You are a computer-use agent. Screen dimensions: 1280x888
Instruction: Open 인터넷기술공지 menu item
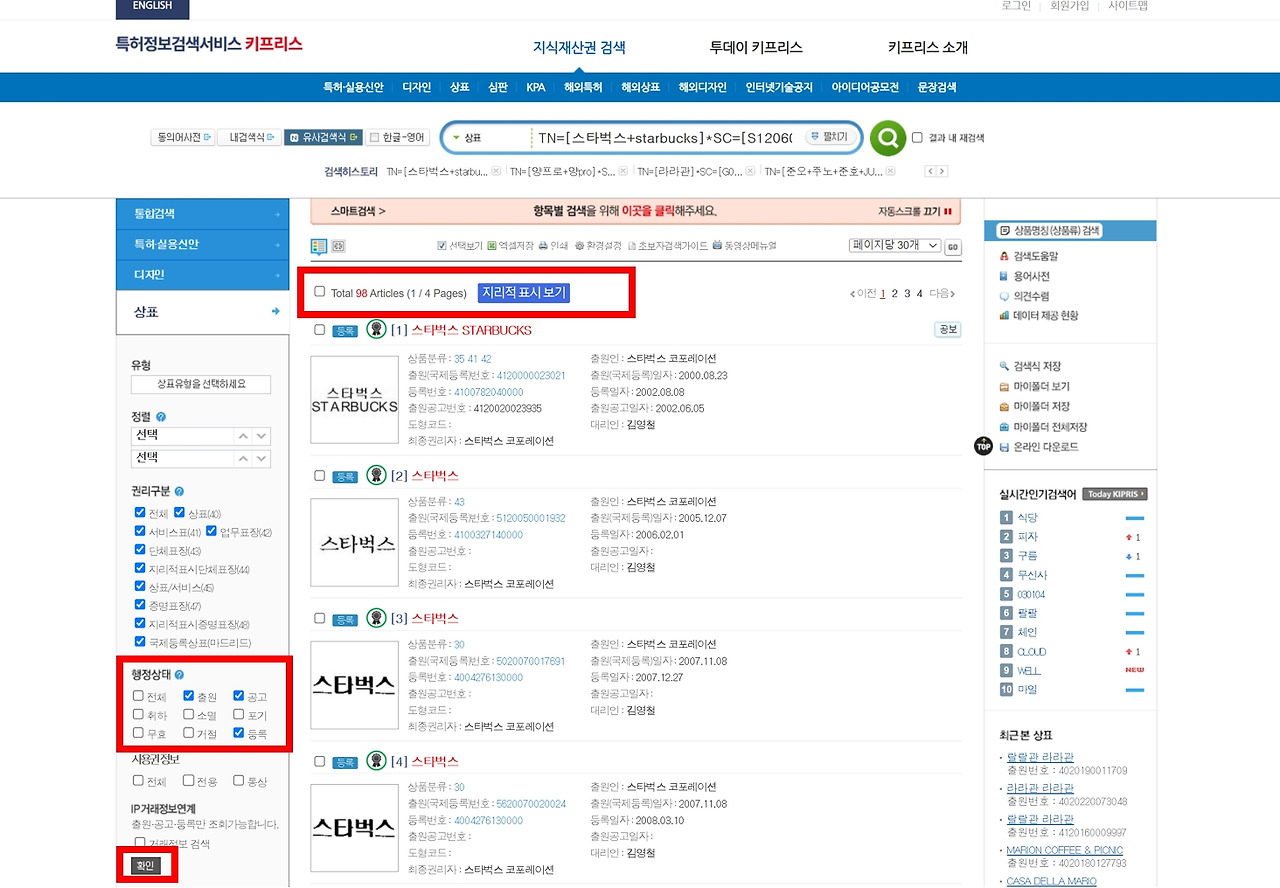click(779, 87)
